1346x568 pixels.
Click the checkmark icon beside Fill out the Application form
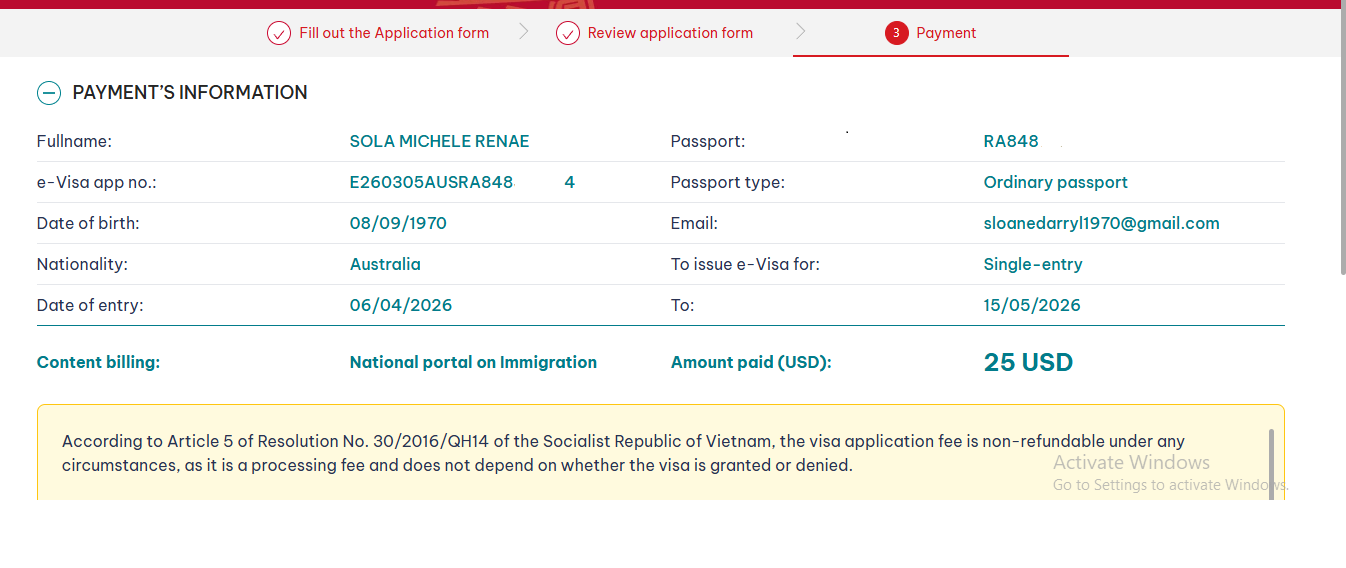(279, 33)
